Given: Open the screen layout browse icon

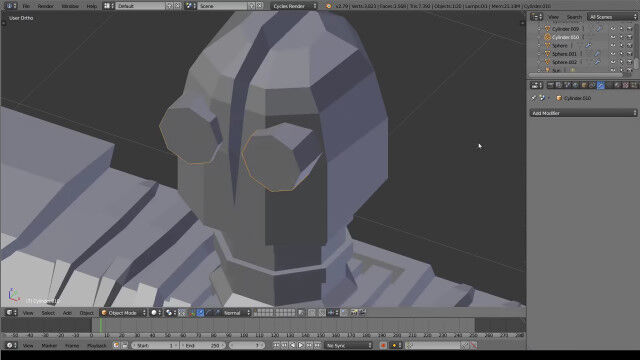Looking at the screenshot, I should click(x=109, y=6).
